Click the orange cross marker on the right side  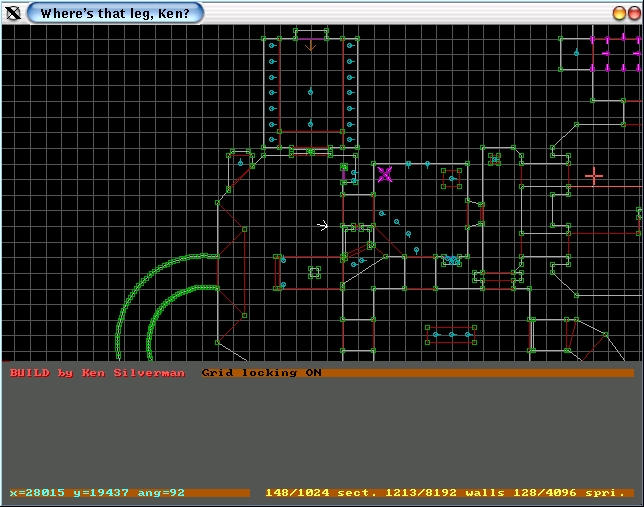[594, 176]
